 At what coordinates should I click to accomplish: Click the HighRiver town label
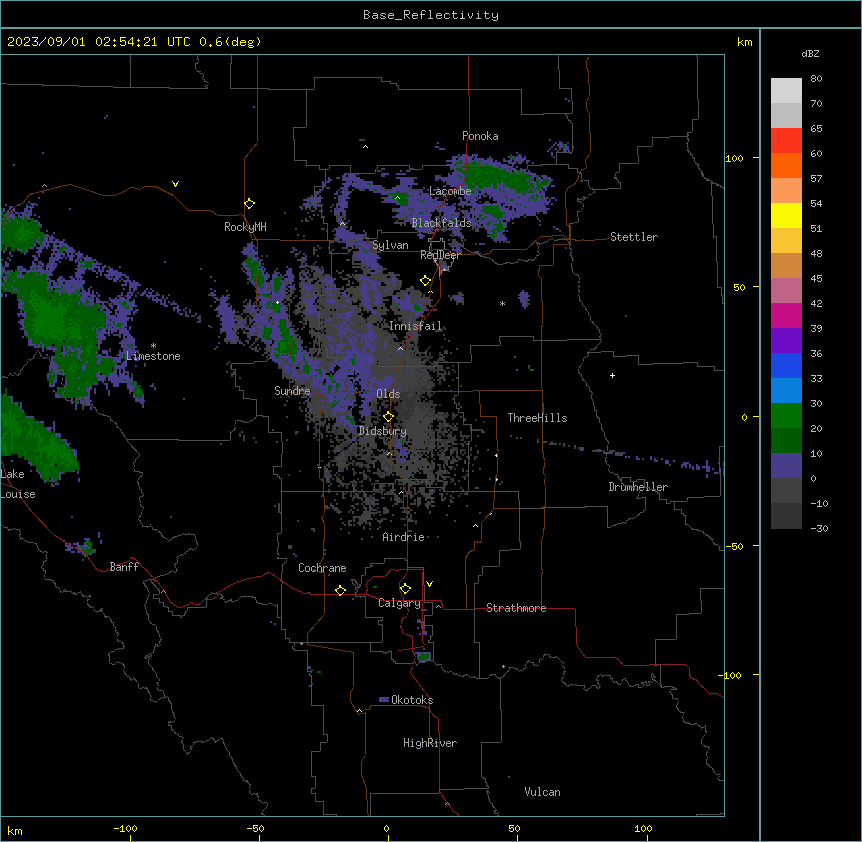(430, 743)
